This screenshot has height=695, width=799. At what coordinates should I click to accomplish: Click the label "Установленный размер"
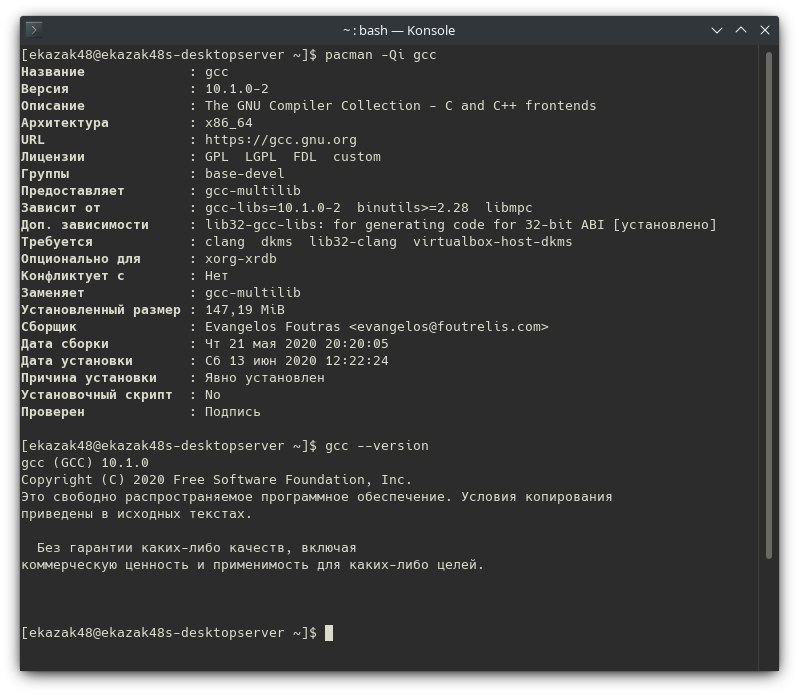point(100,310)
